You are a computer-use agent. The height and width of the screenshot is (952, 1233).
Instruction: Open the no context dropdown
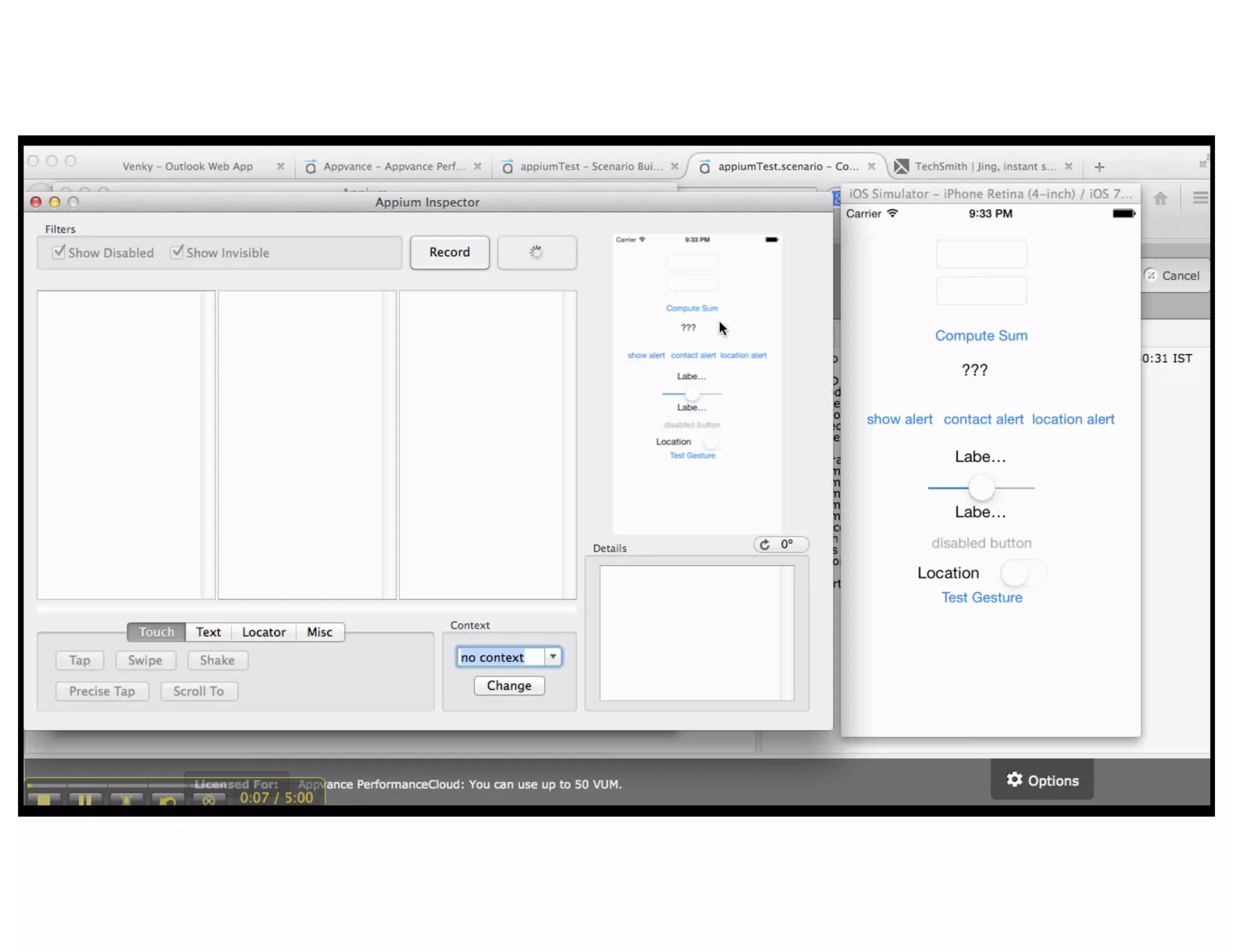(553, 657)
